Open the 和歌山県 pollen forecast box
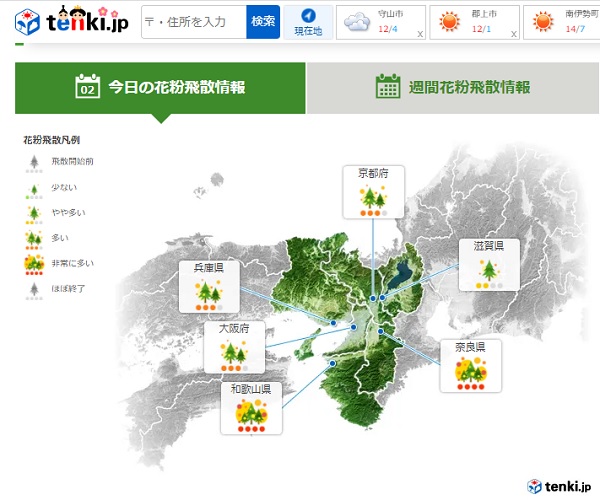 pos(251,407)
